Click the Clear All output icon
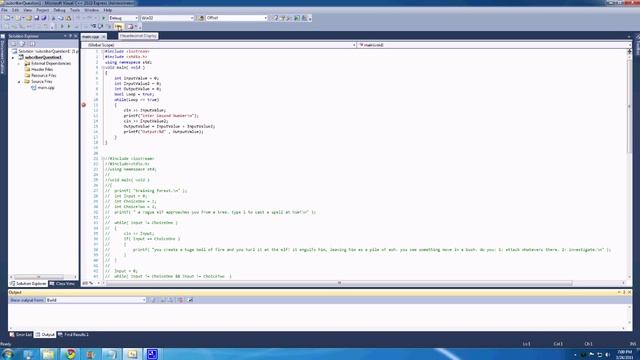Image resolution: width=640 pixels, height=360 pixels. point(180,300)
